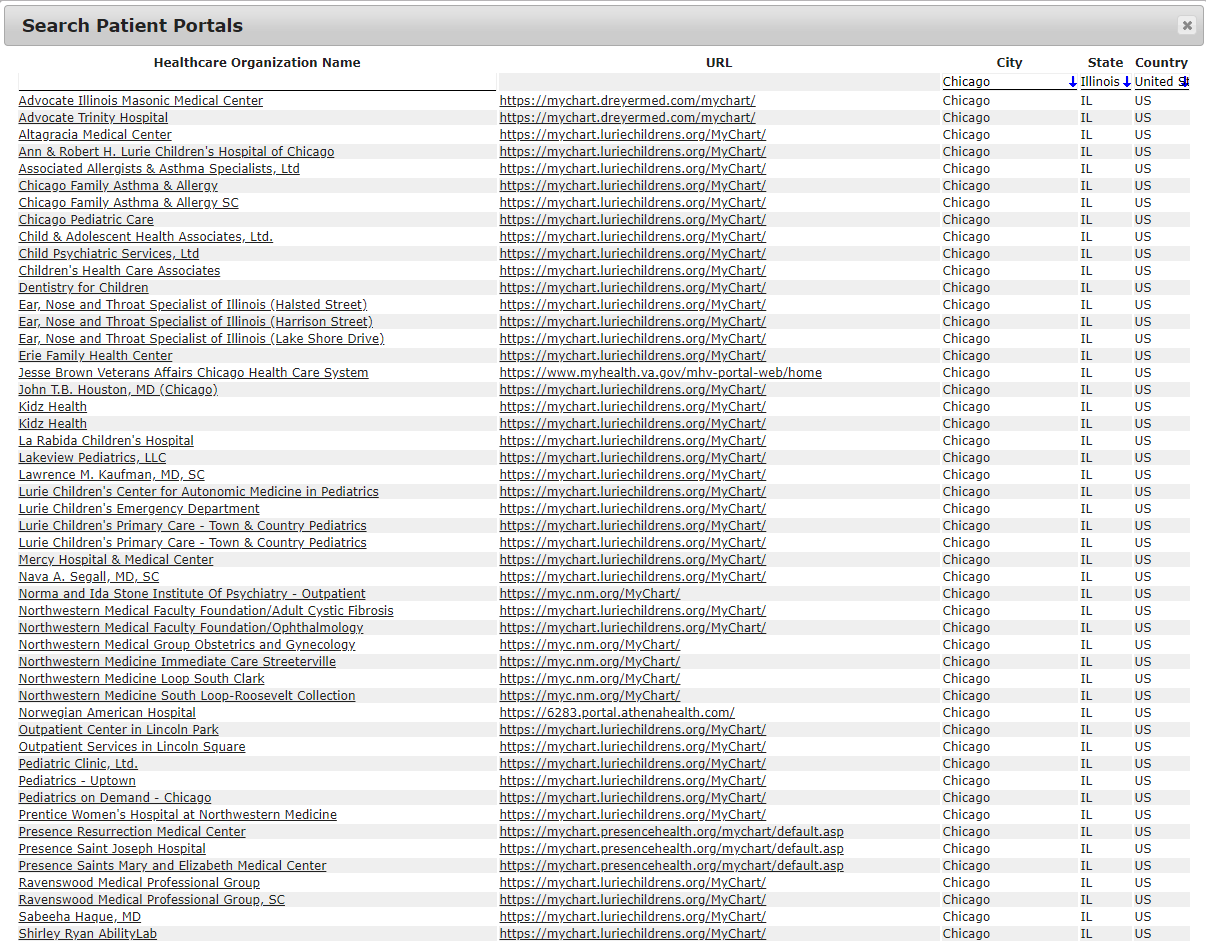This screenshot has width=1206, height=943.
Task: Select Lakeview Pediatrics, LLC
Action: pyautogui.click(x=92, y=458)
